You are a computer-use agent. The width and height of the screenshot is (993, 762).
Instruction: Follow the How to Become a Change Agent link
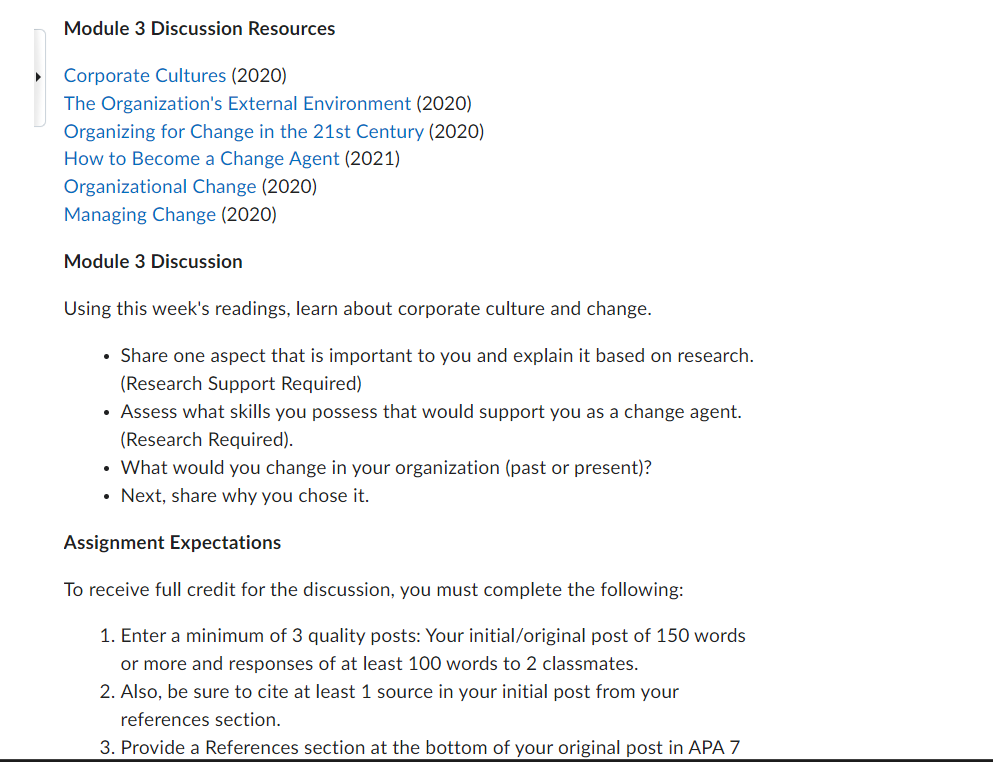tap(202, 158)
